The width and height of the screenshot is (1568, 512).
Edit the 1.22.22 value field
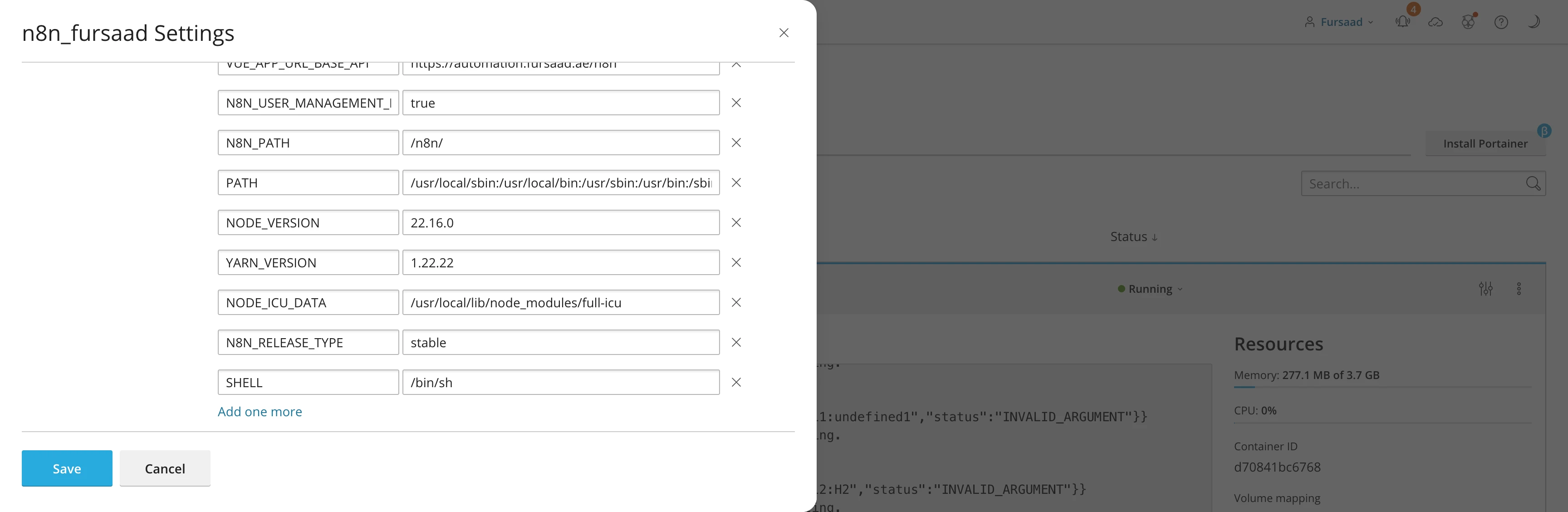(x=561, y=262)
